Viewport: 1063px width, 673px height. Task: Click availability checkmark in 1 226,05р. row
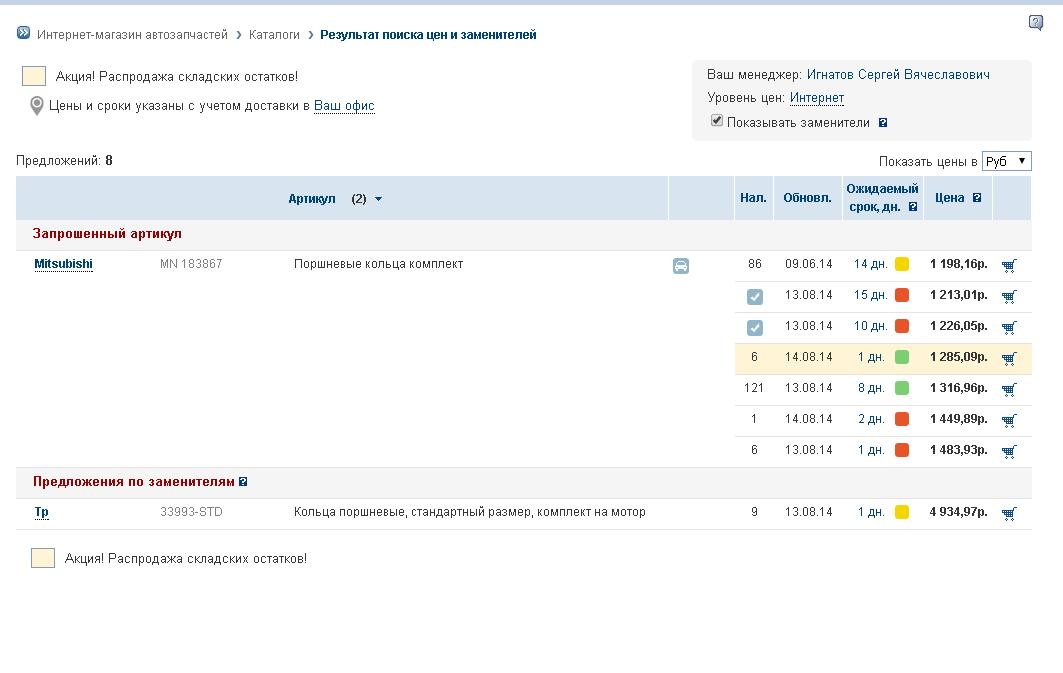click(x=755, y=327)
